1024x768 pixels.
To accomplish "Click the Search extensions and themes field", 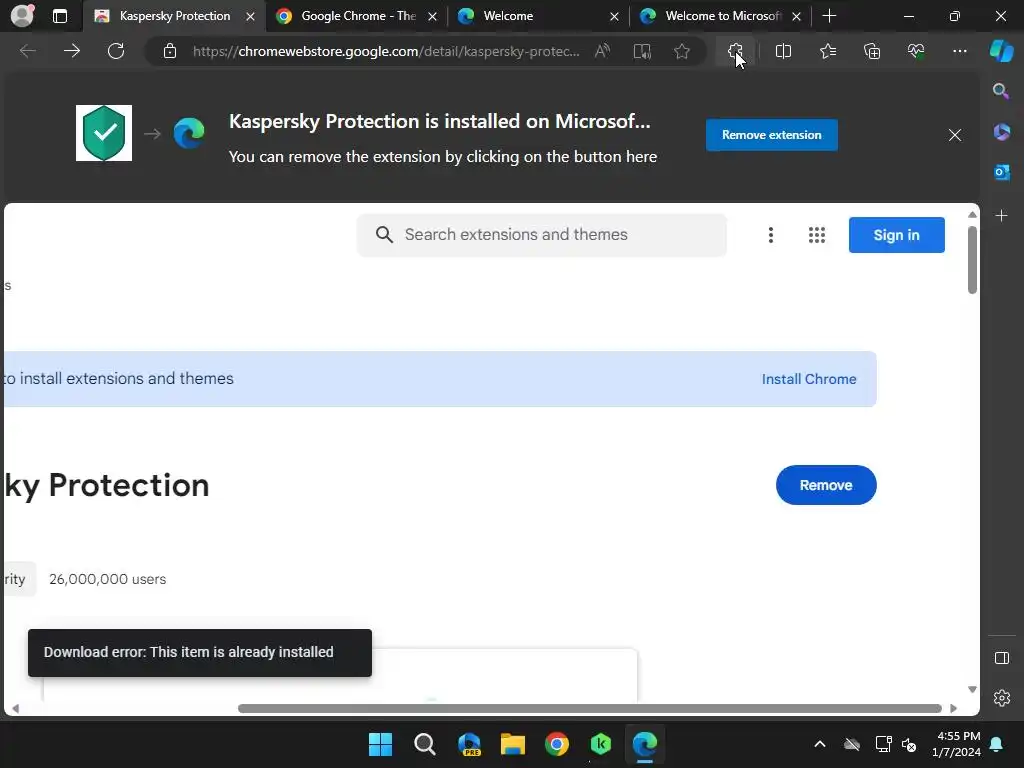I will point(541,235).
